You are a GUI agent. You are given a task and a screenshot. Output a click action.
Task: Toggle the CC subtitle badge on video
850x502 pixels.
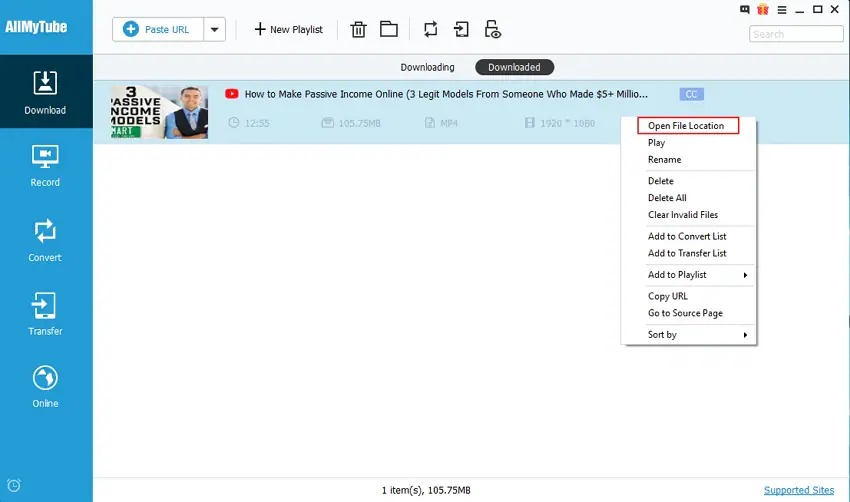[x=691, y=94]
